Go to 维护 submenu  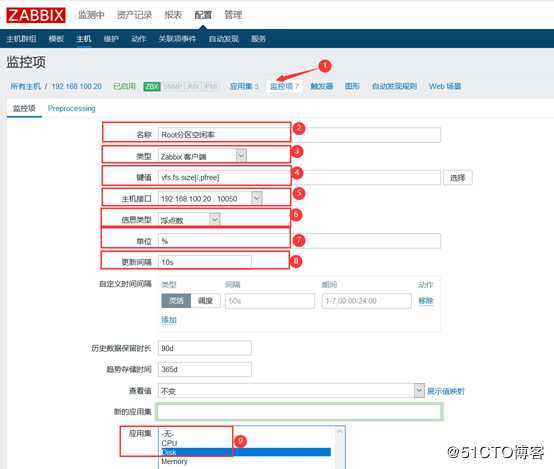[111, 39]
